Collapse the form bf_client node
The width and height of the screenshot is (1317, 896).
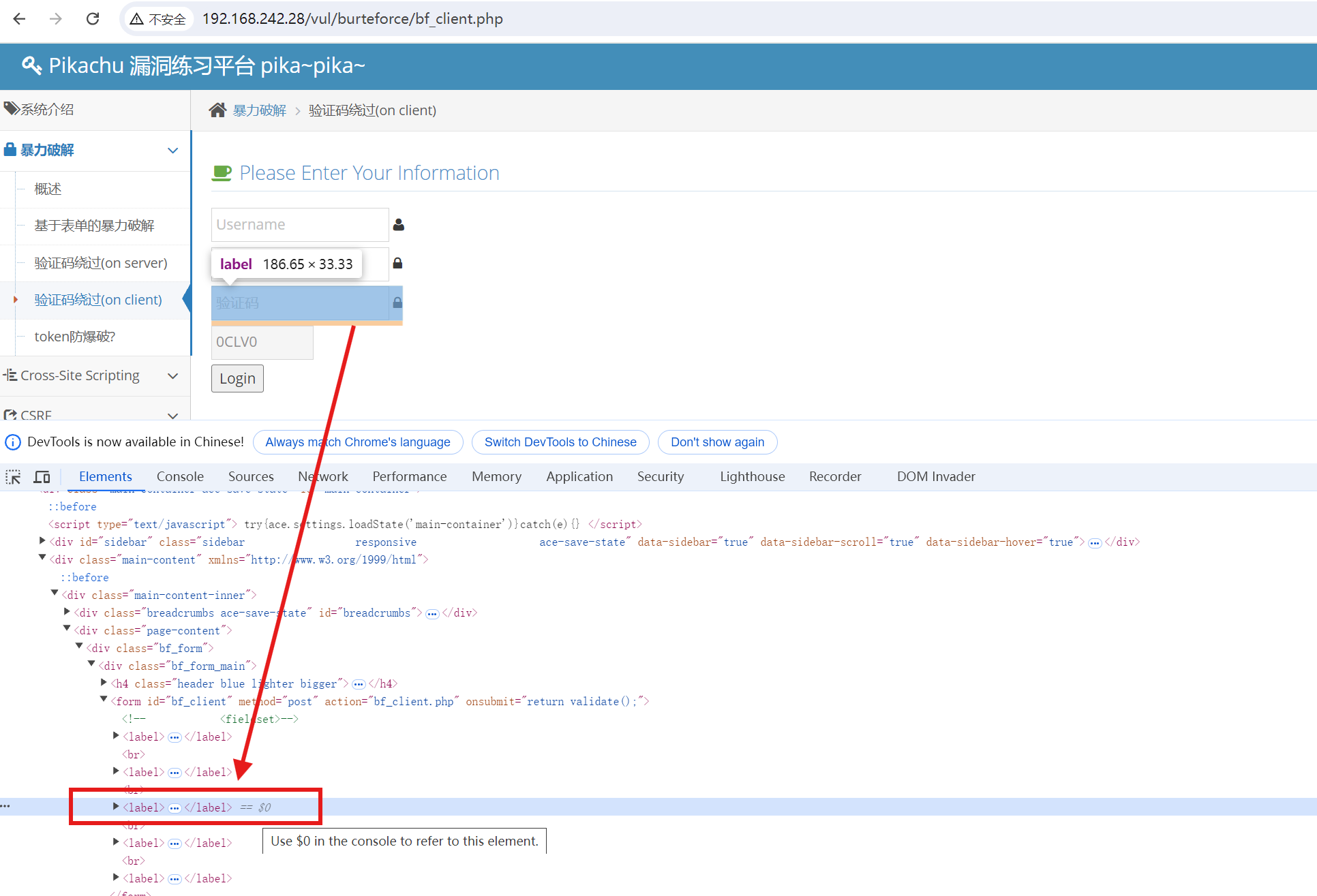[104, 700]
